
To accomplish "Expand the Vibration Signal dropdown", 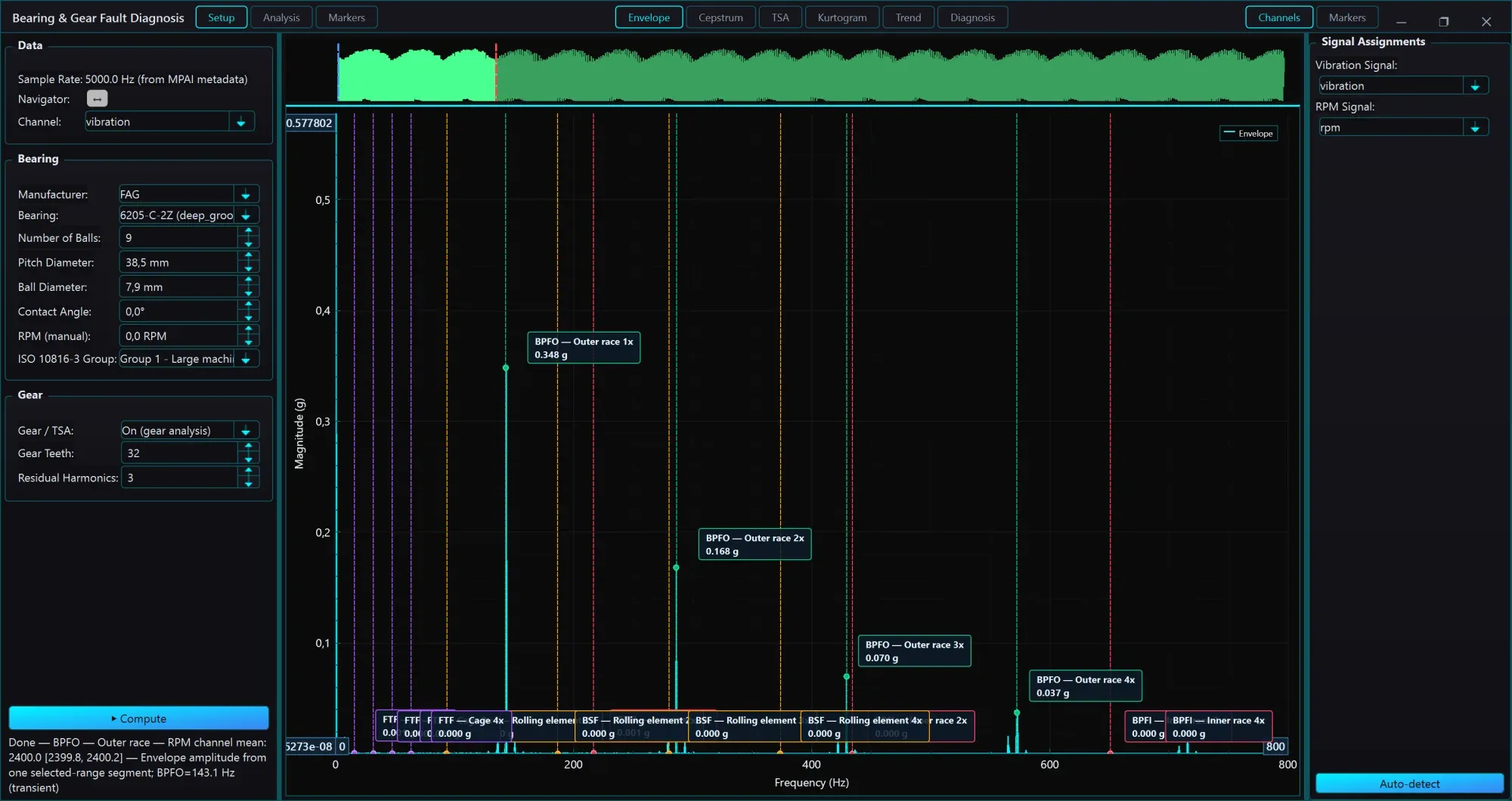I will click(1475, 86).
